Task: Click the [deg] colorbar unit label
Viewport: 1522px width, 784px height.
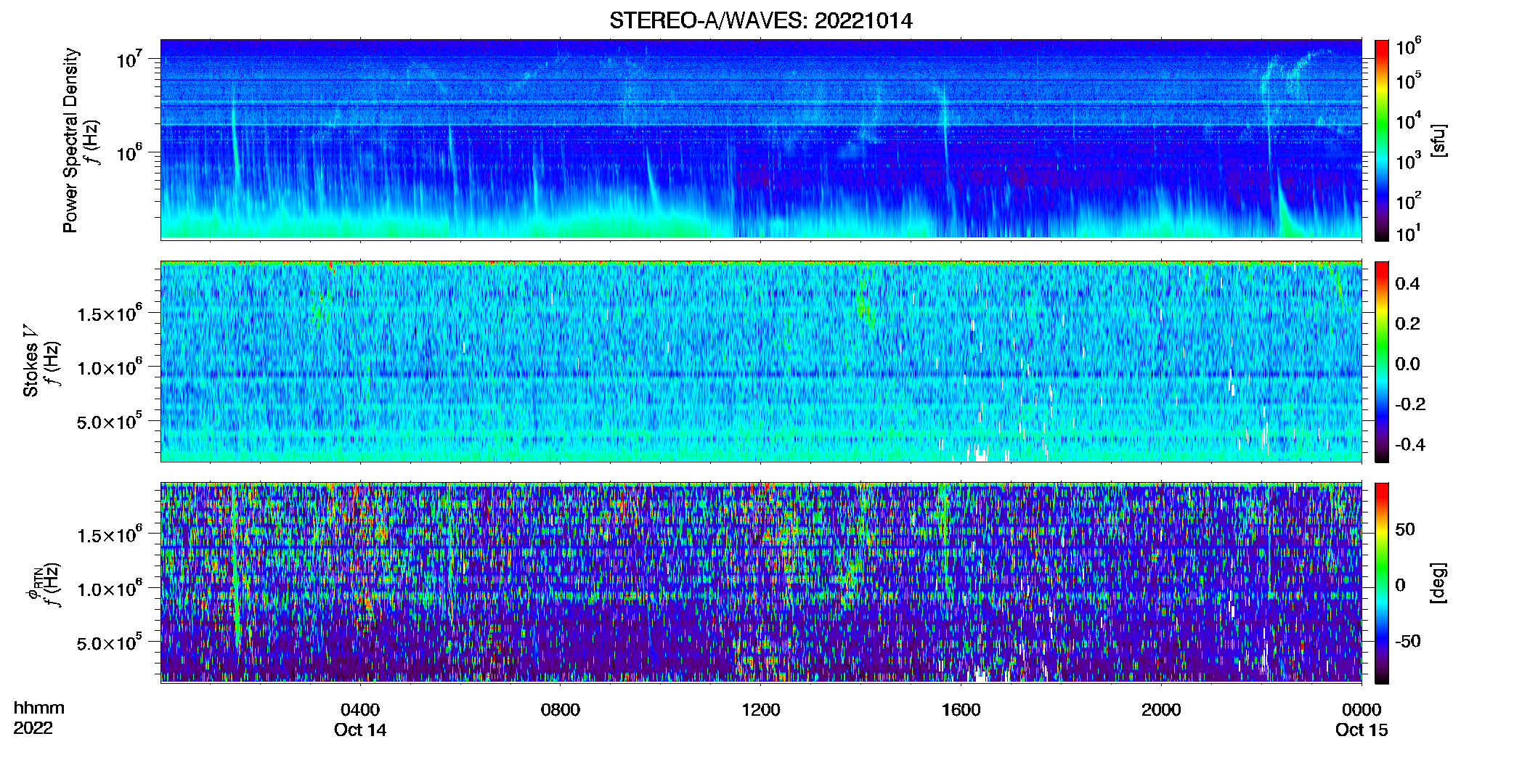Action: (1438, 583)
